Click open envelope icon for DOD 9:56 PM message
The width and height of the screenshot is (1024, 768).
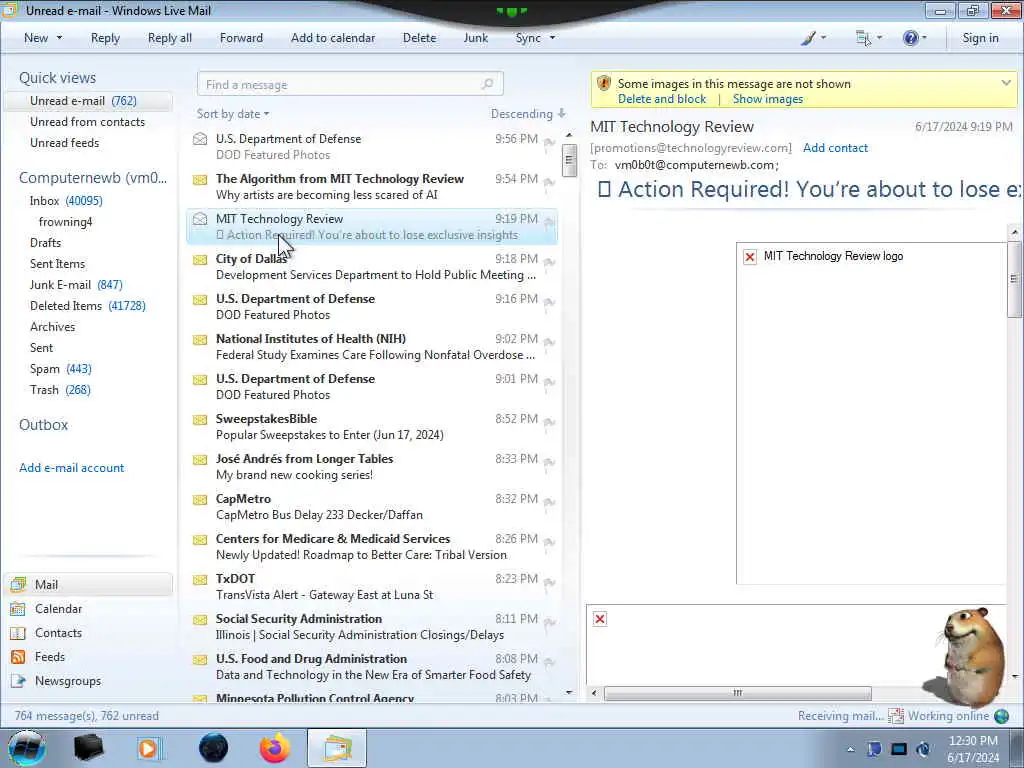[x=200, y=138]
